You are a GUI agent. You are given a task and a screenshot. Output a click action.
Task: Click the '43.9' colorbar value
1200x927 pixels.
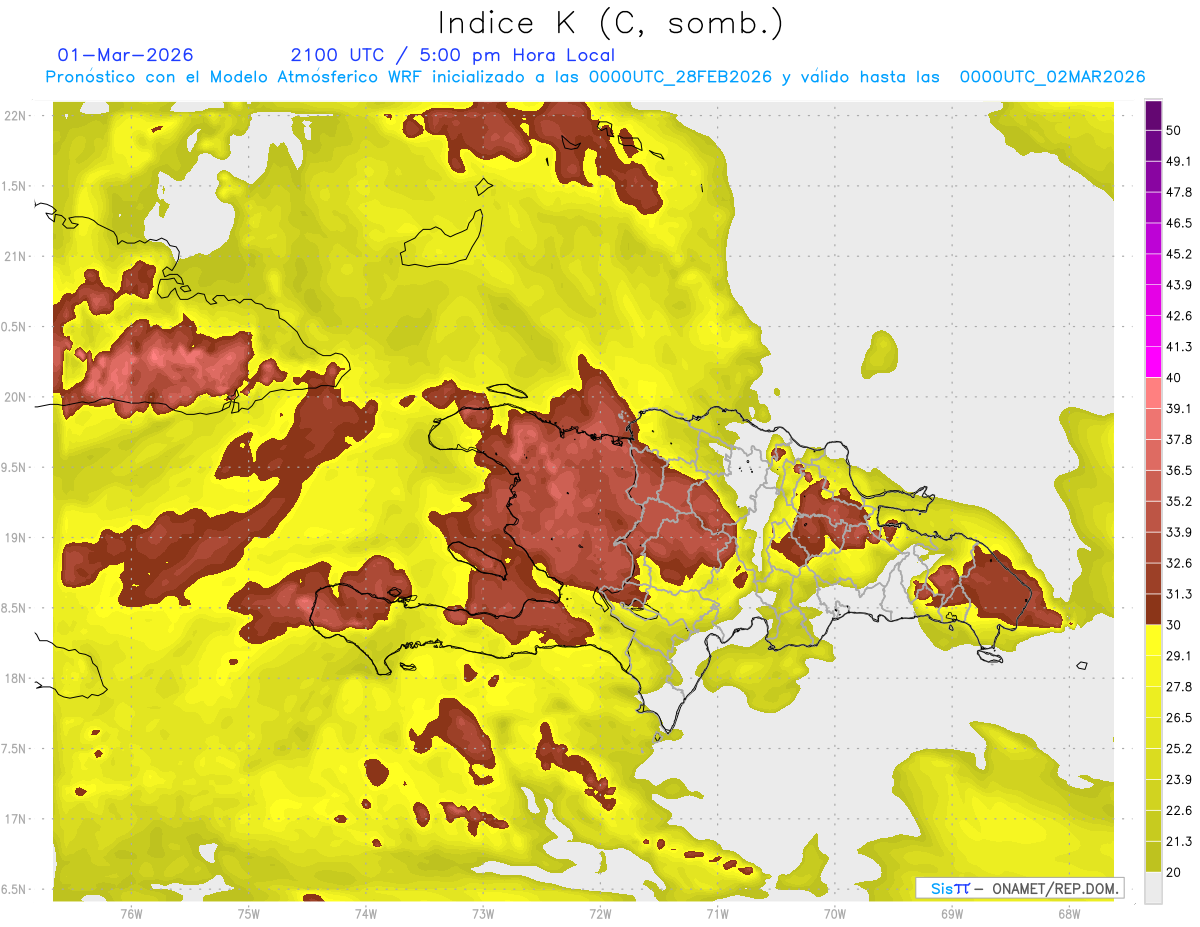[1179, 285]
